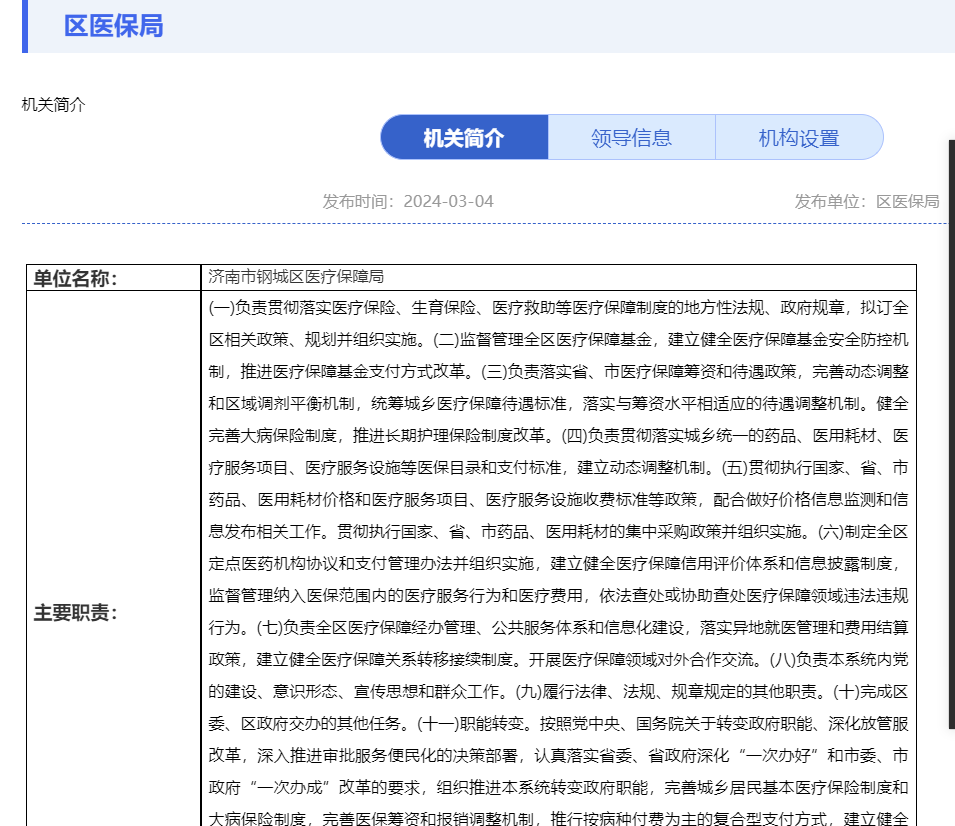Select the 机关简介 tab

coord(464,138)
